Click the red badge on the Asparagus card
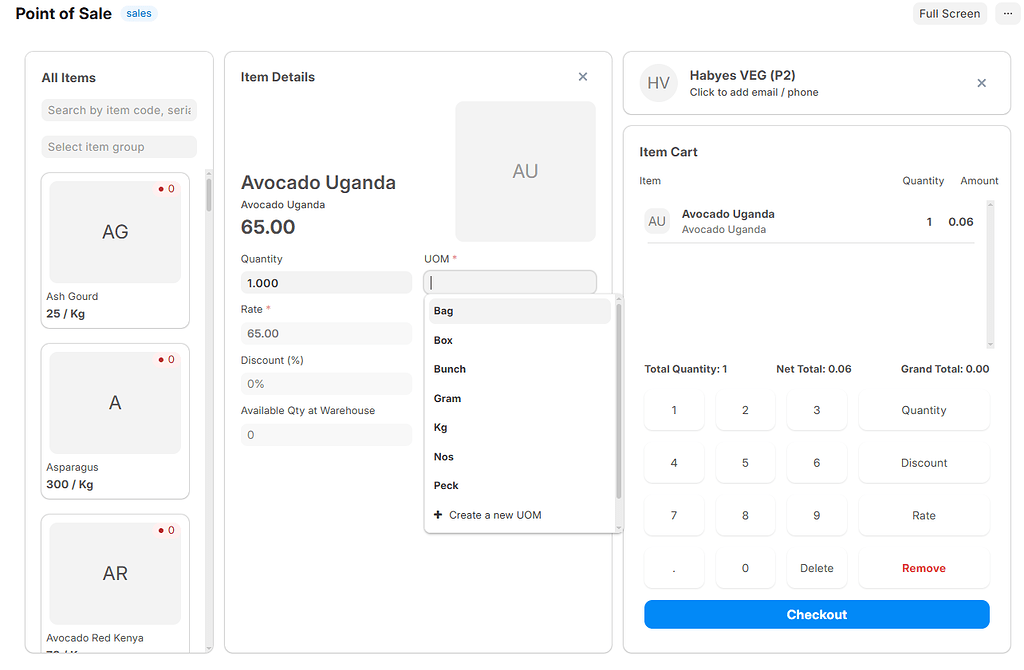 point(166,359)
